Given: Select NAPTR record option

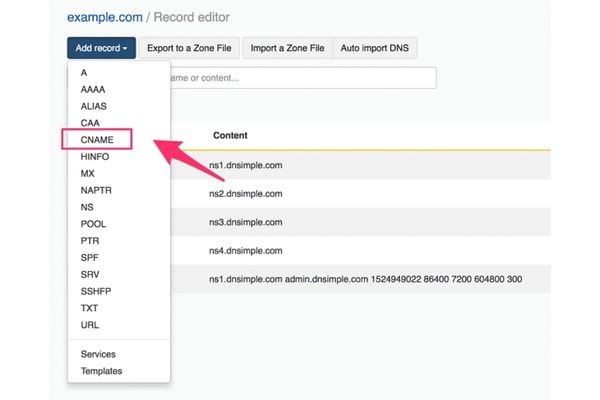Looking at the screenshot, I should [119, 190].
